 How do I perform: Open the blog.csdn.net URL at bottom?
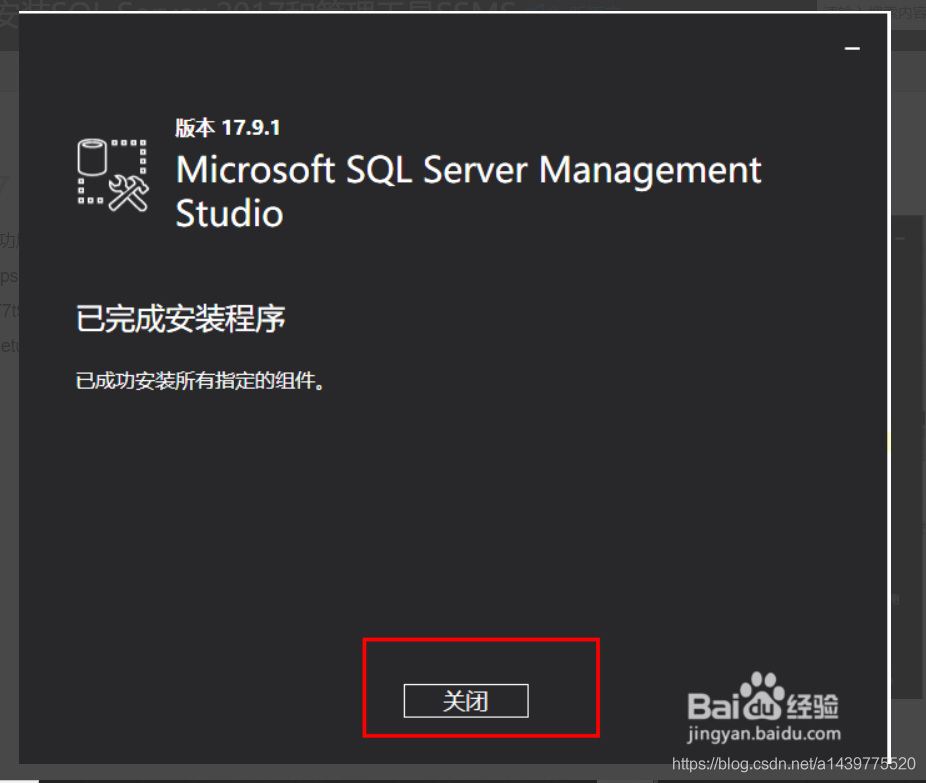pos(794,764)
